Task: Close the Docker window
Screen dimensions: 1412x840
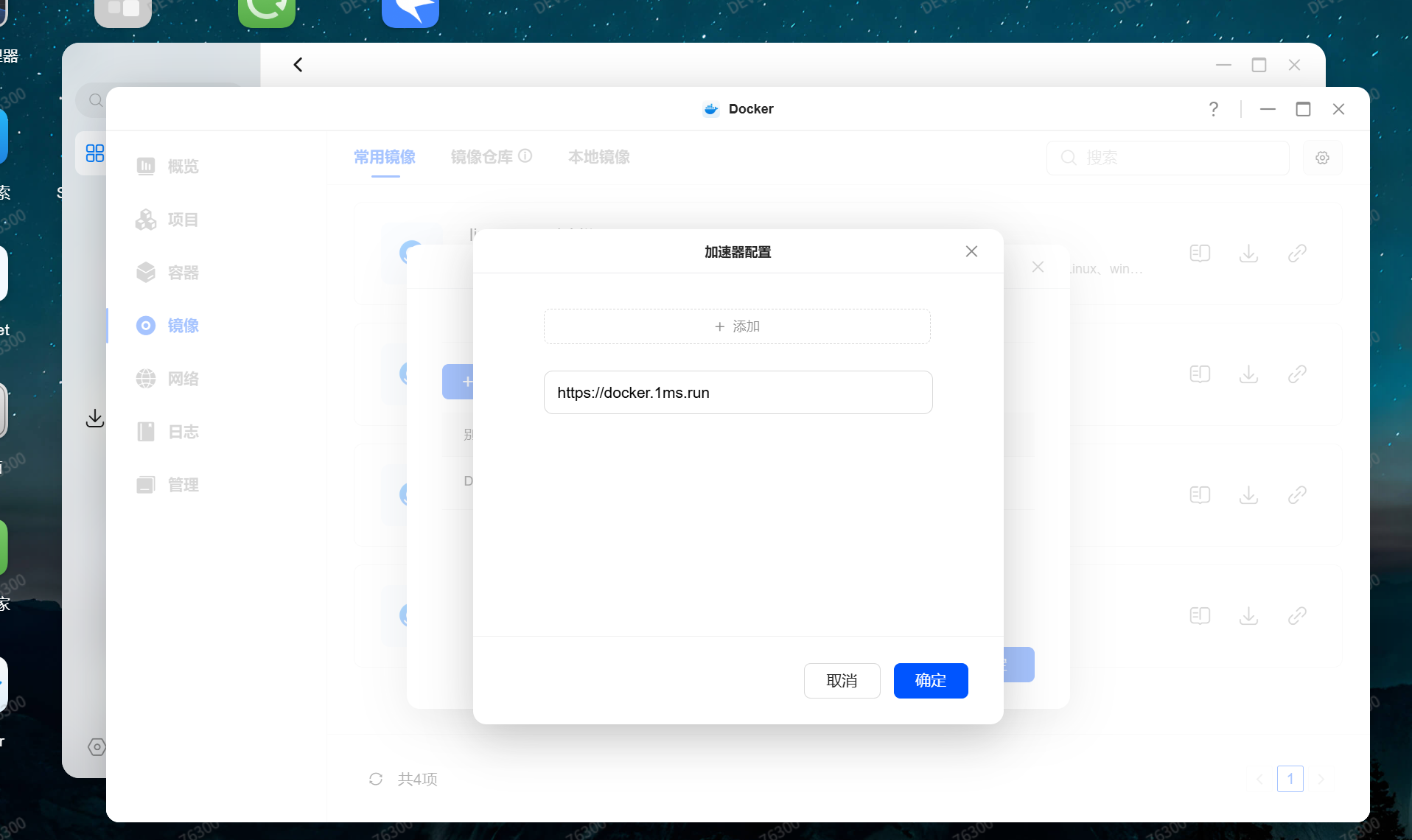Action: (1338, 109)
